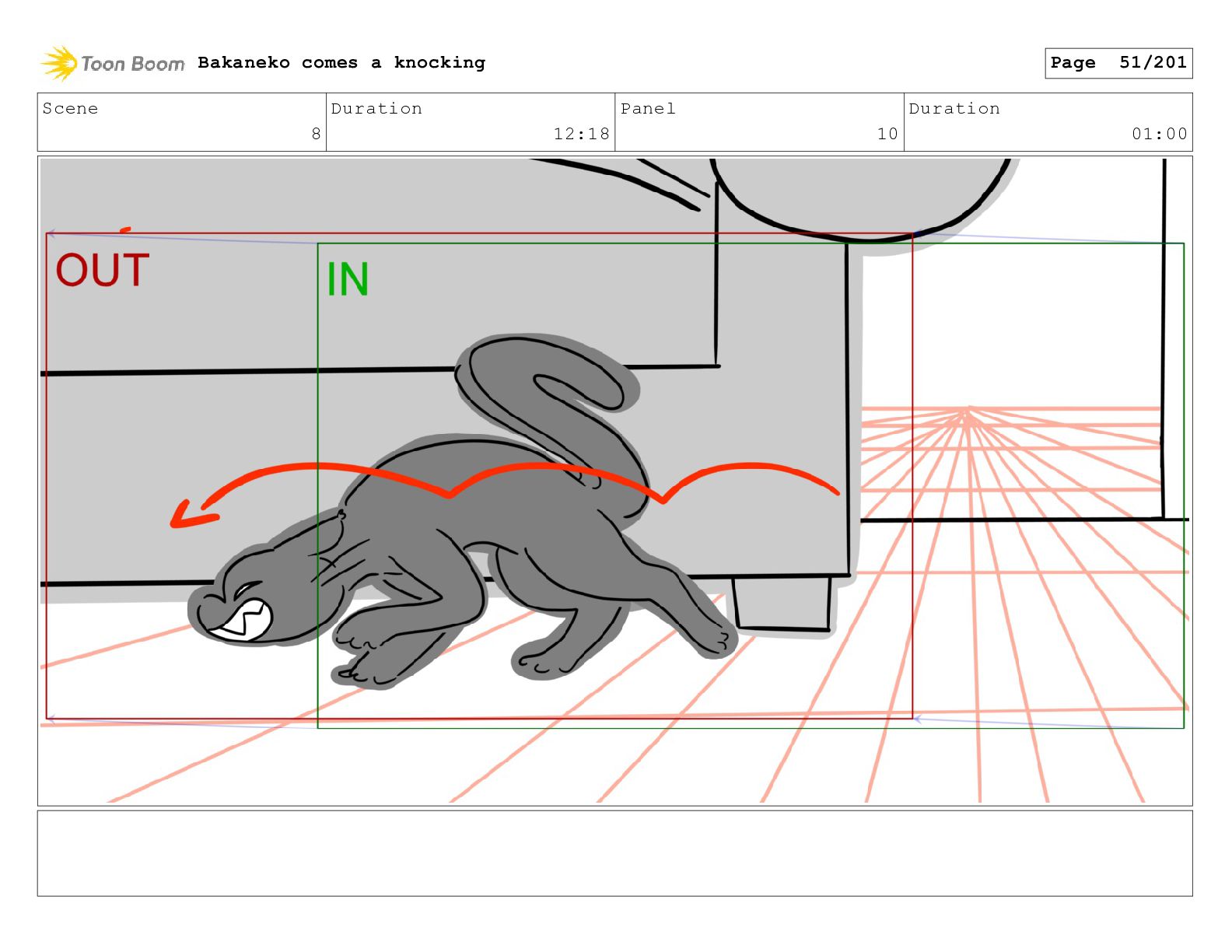Click the red 'OUT' camera label
1232x952 pixels.
[102, 270]
